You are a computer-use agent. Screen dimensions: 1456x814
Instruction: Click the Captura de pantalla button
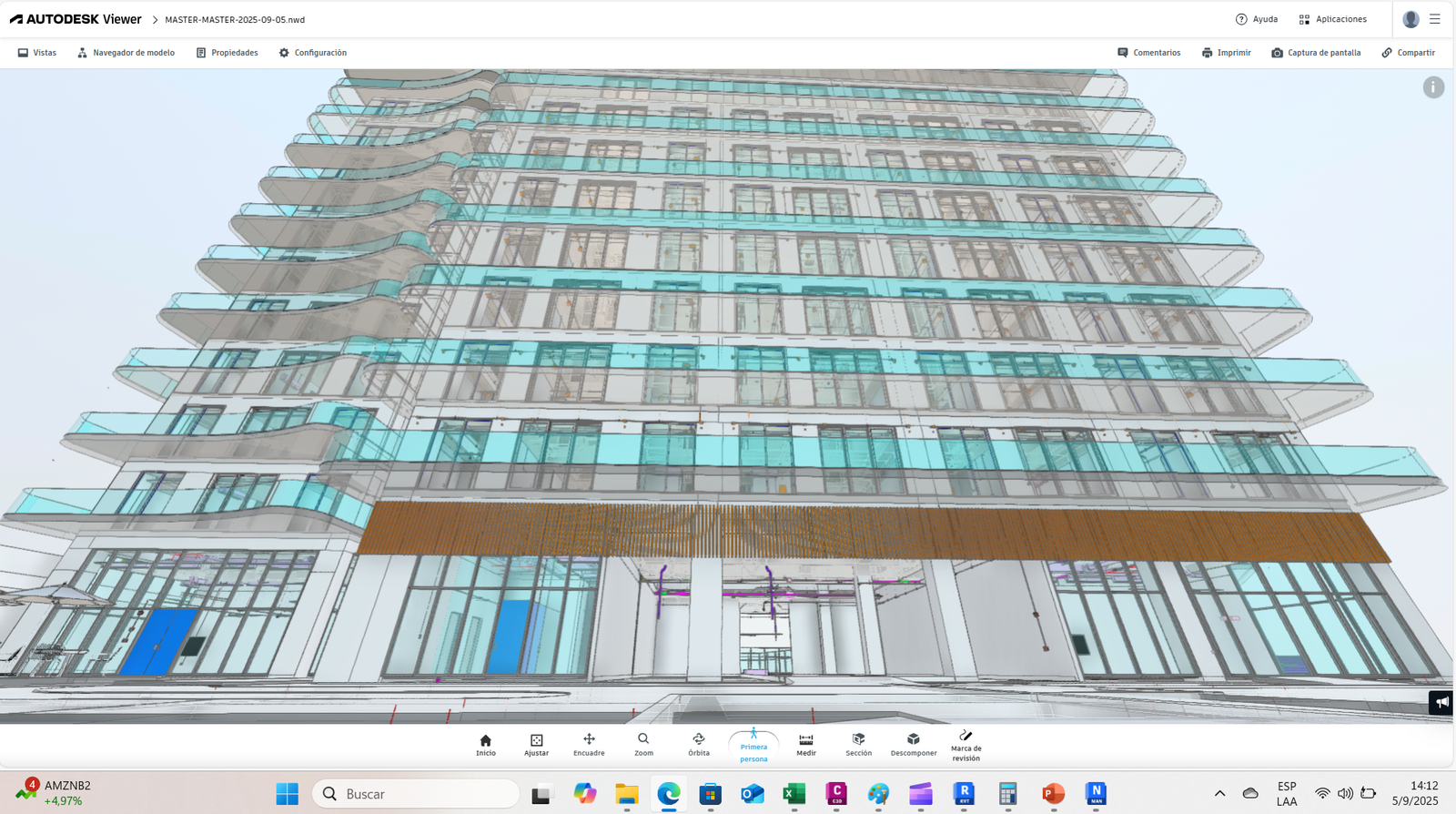coord(1316,53)
